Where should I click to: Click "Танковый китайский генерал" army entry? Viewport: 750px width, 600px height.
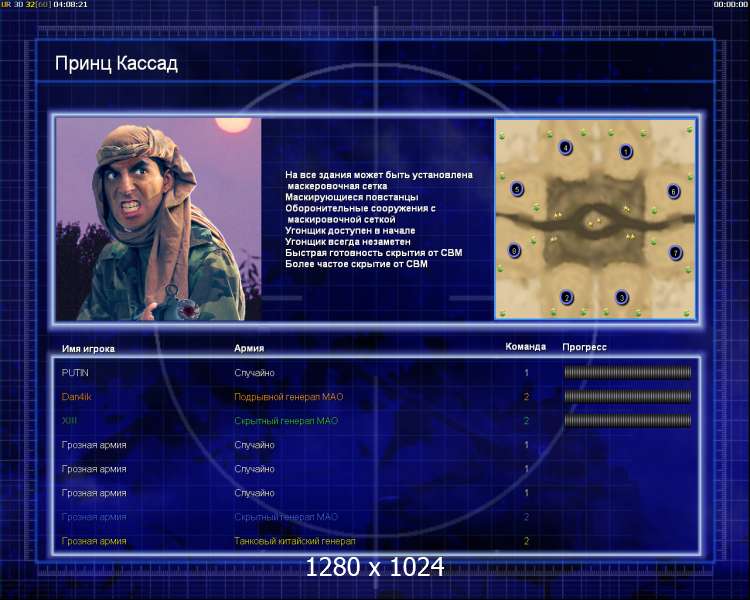(x=295, y=541)
